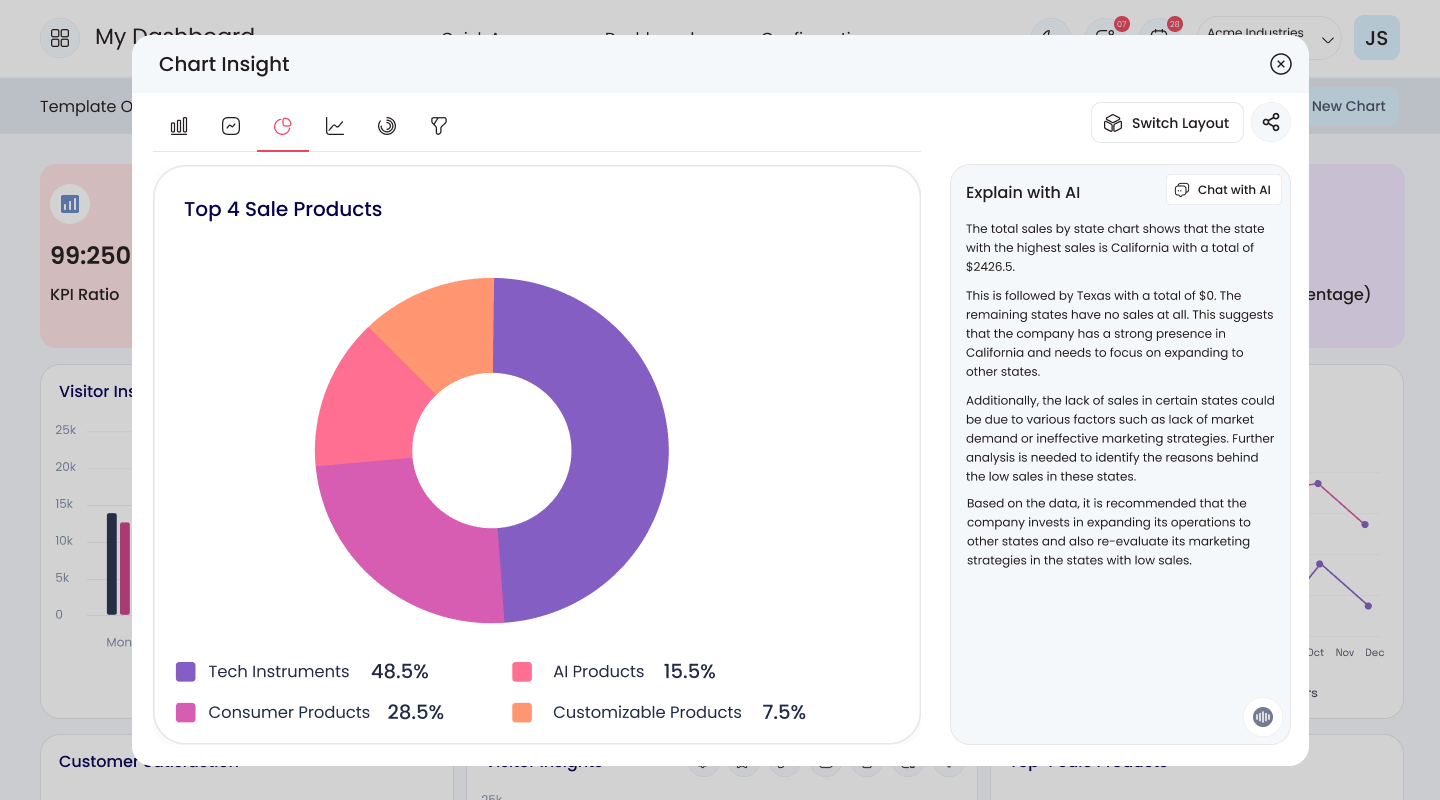Viewport: 1440px width, 800px height.
Task: Switch to the line graph view tab
Action: (335, 126)
